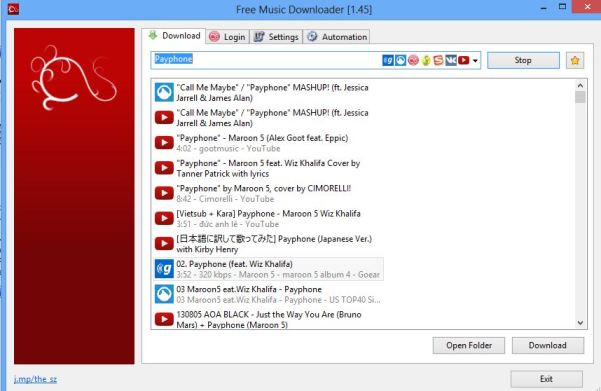Click the red logo banner image
Image resolution: width=601 pixels, height=391 pixels.
tap(74, 196)
